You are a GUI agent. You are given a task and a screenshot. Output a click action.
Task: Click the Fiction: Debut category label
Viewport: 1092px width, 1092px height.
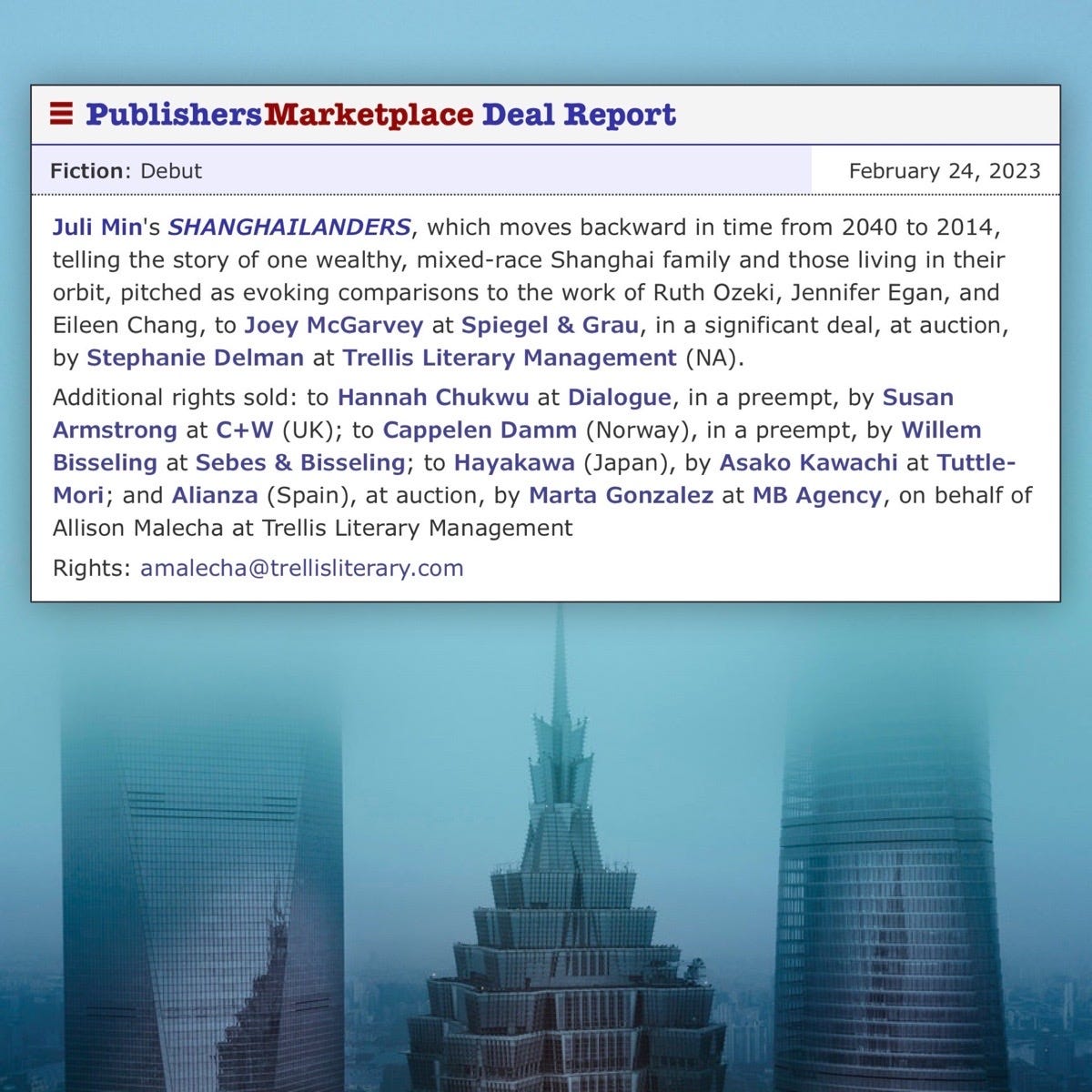point(126,171)
